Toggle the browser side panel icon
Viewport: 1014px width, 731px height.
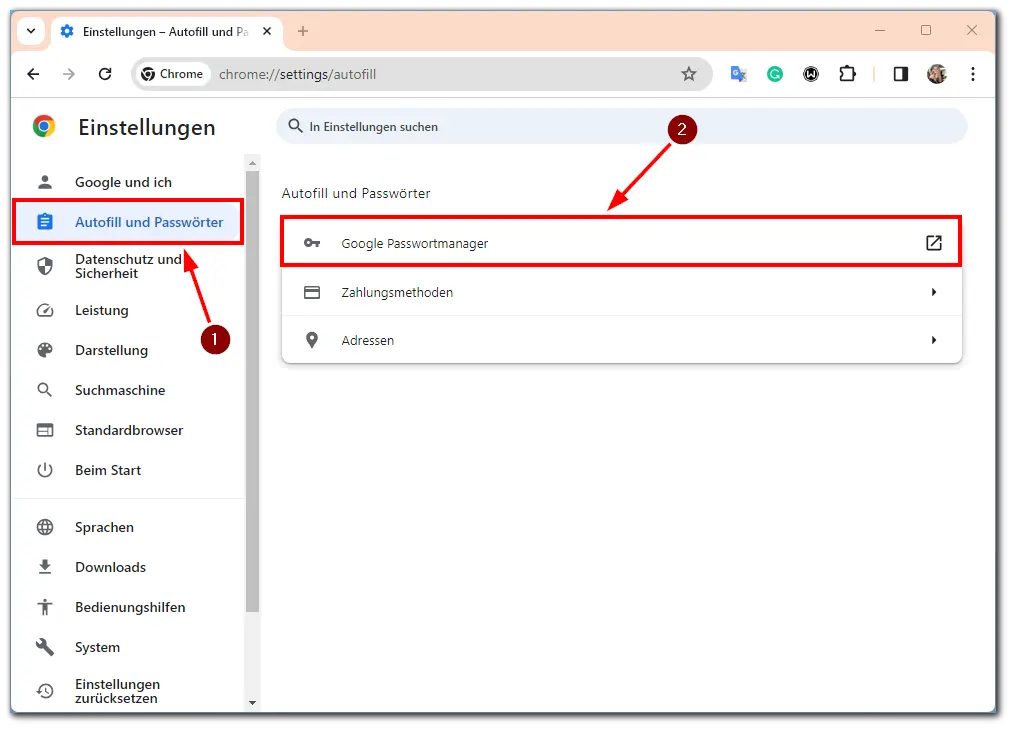[901, 74]
